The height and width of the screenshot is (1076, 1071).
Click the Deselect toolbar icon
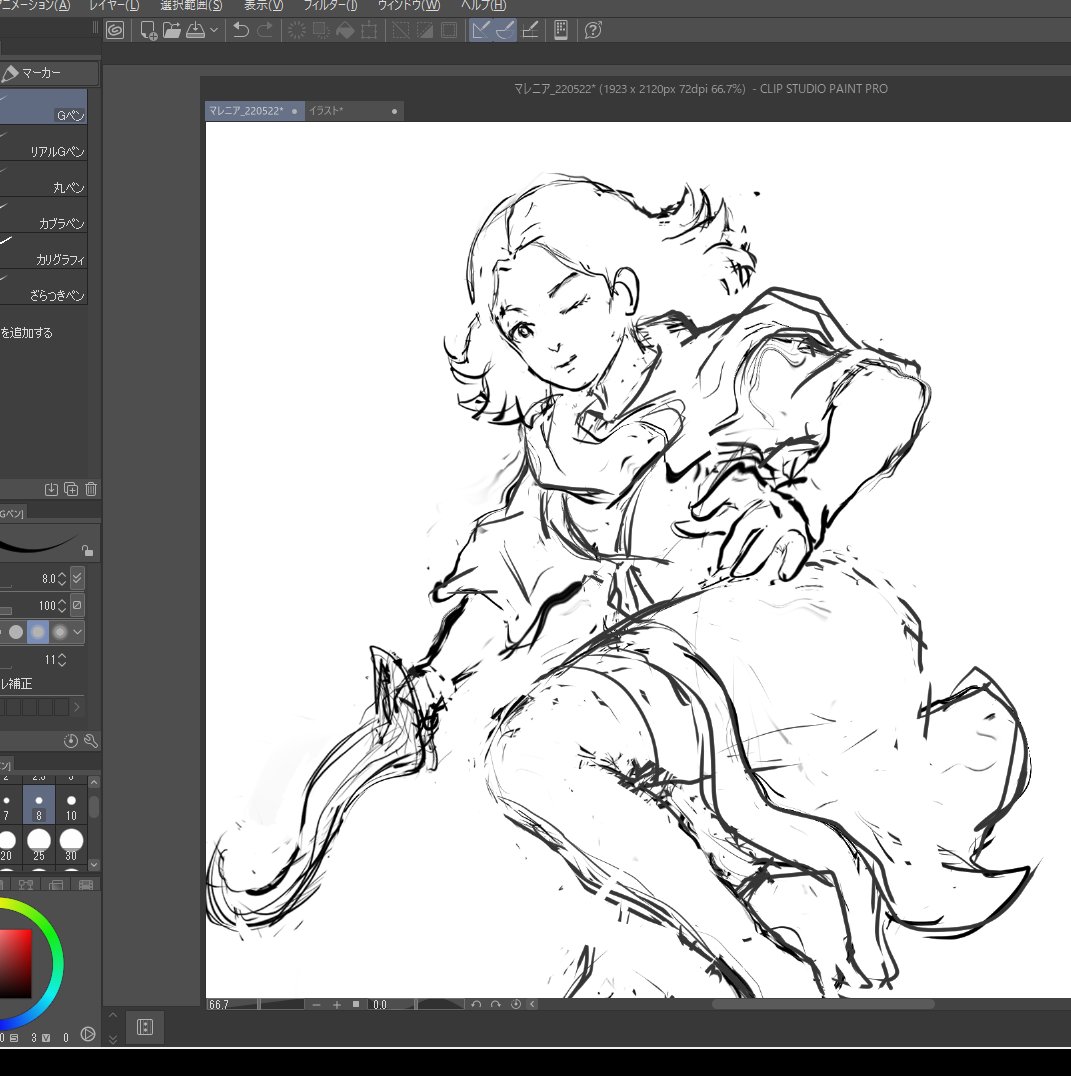coord(401,30)
